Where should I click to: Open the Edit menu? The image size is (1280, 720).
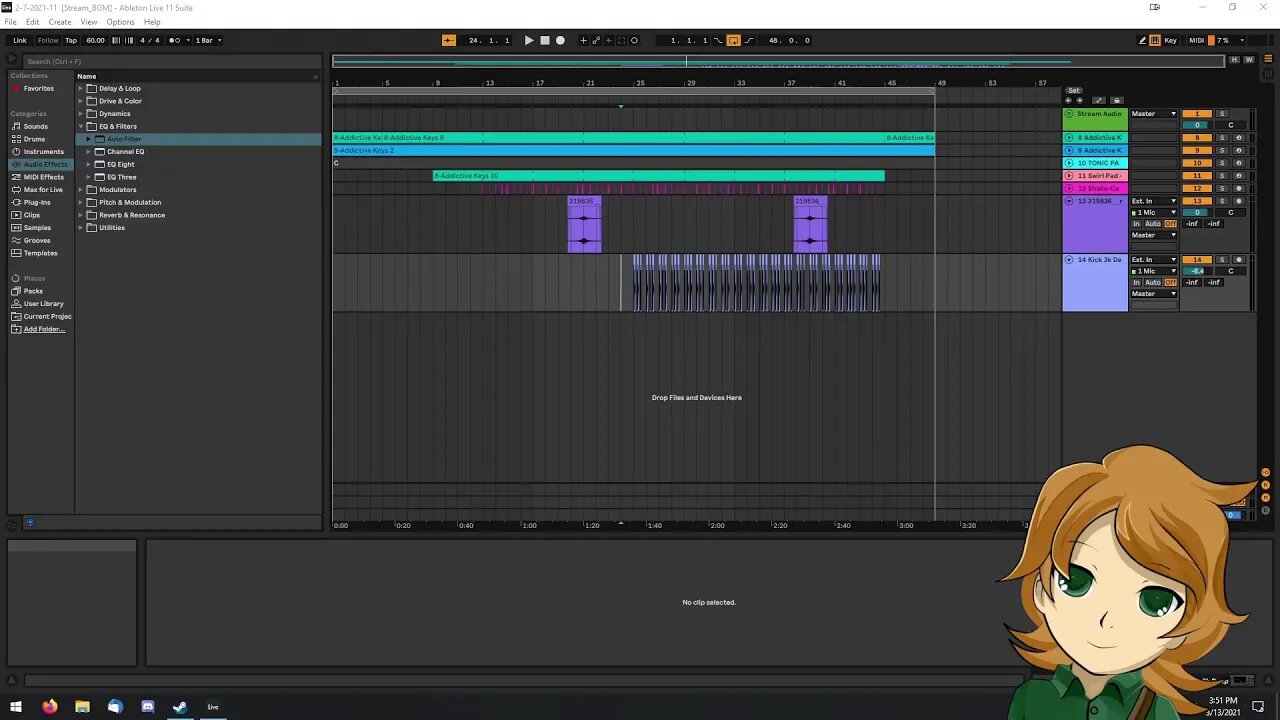tap(33, 22)
